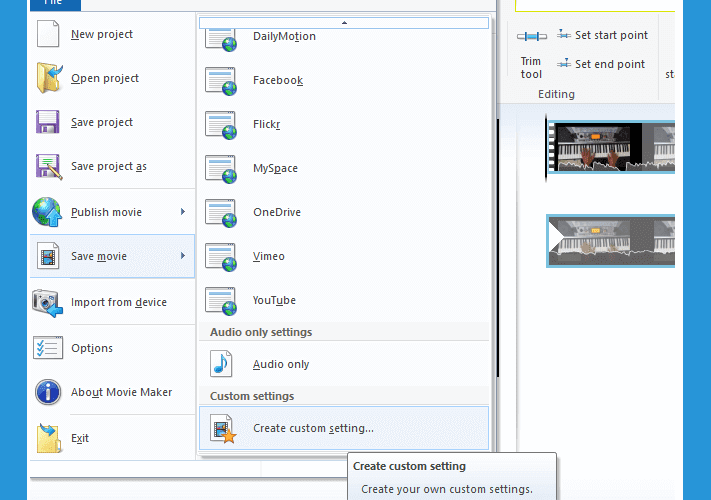The height and width of the screenshot is (500, 711).
Task: Select the Trim tool icon
Action: pyautogui.click(x=531, y=36)
